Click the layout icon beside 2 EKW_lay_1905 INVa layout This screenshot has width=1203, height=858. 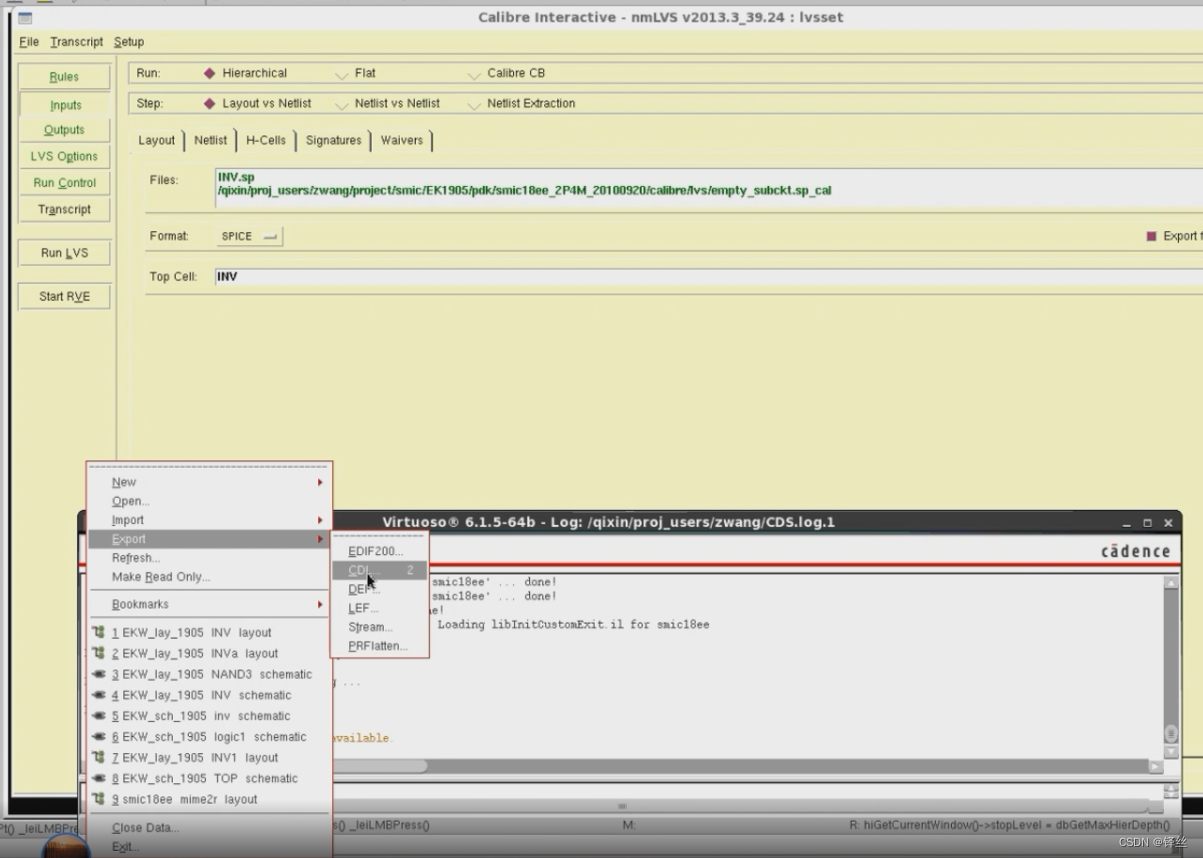[x=98, y=653]
